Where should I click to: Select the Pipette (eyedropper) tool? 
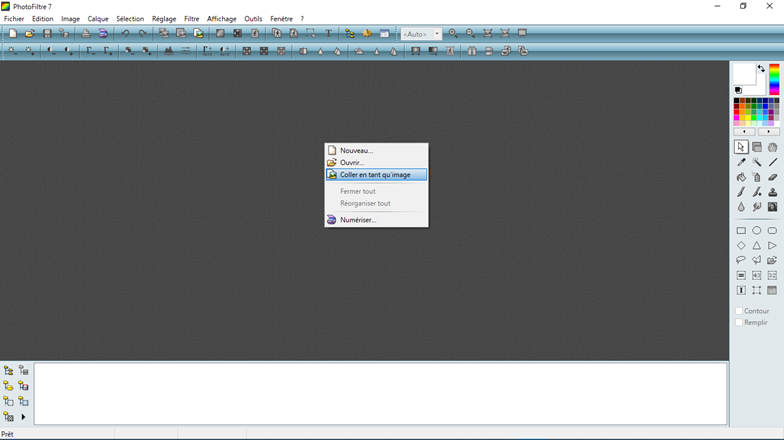pos(741,162)
